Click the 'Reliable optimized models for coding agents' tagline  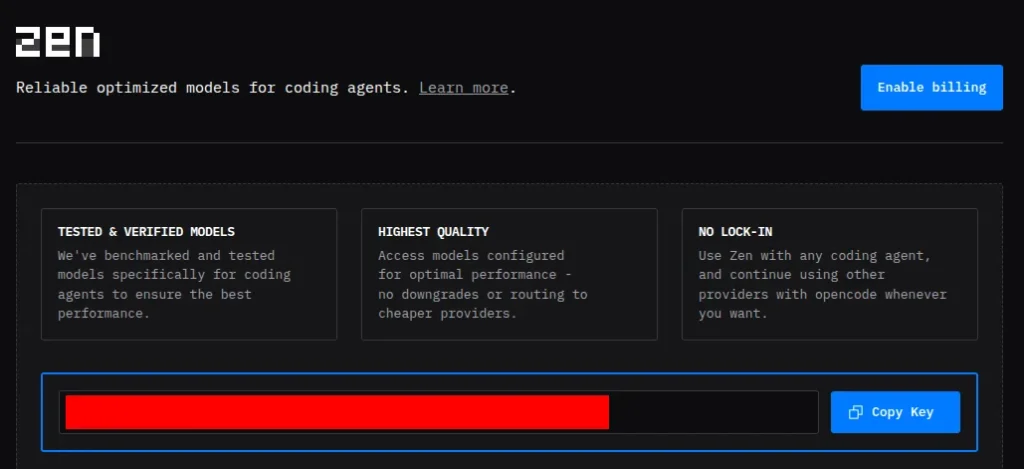[x=212, y=88]
